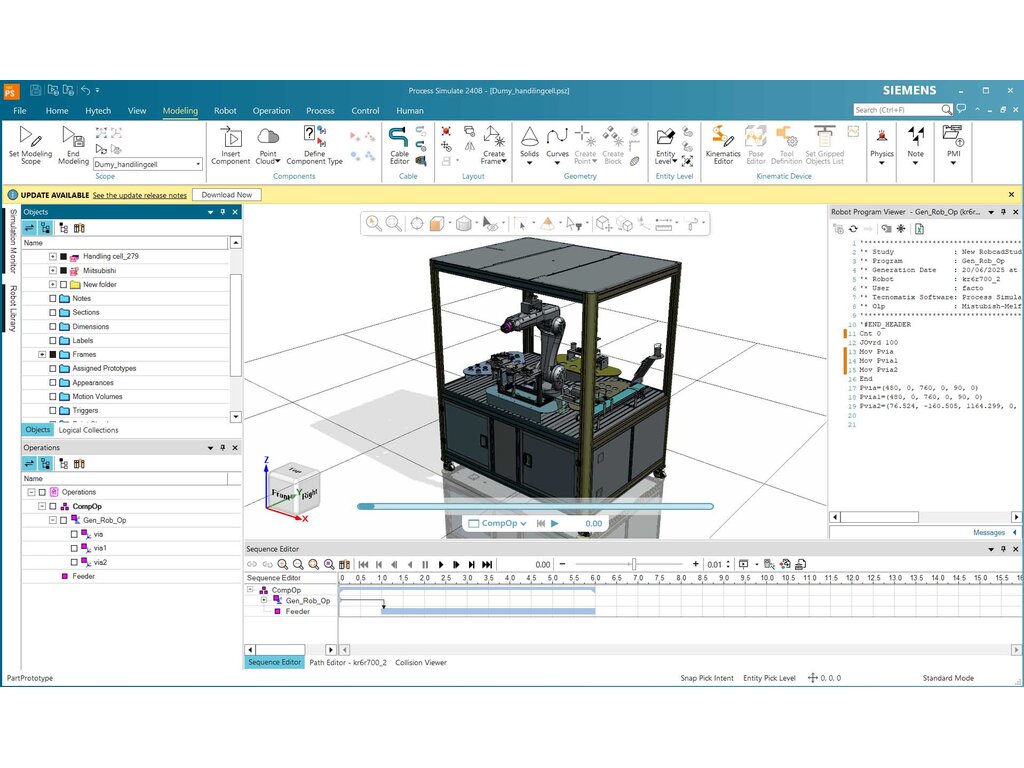Adjust Sequence Editor speed slider
1024x768 pixels.
[x=633, y=564]
